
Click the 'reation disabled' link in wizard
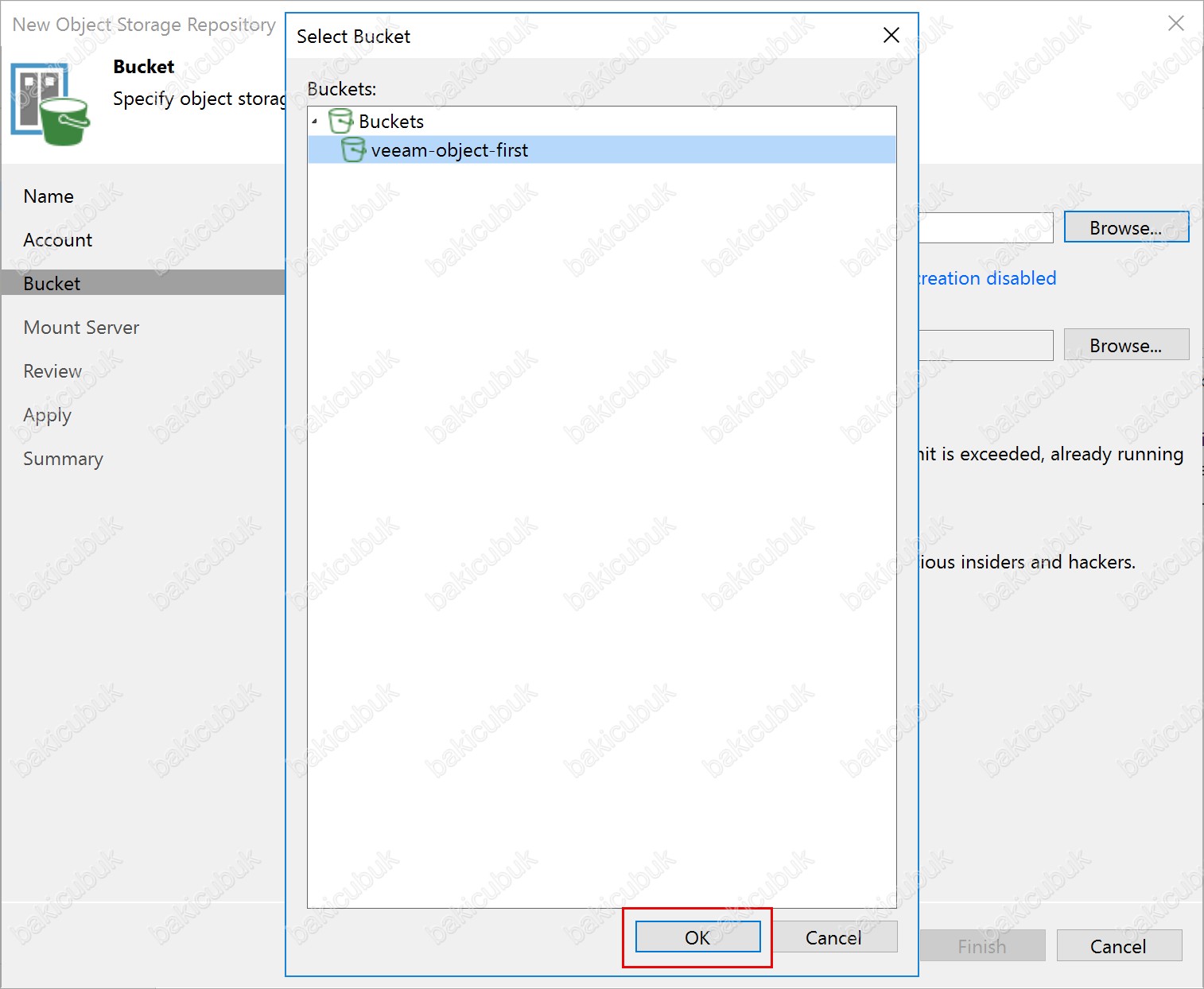[x=988, y=278]
